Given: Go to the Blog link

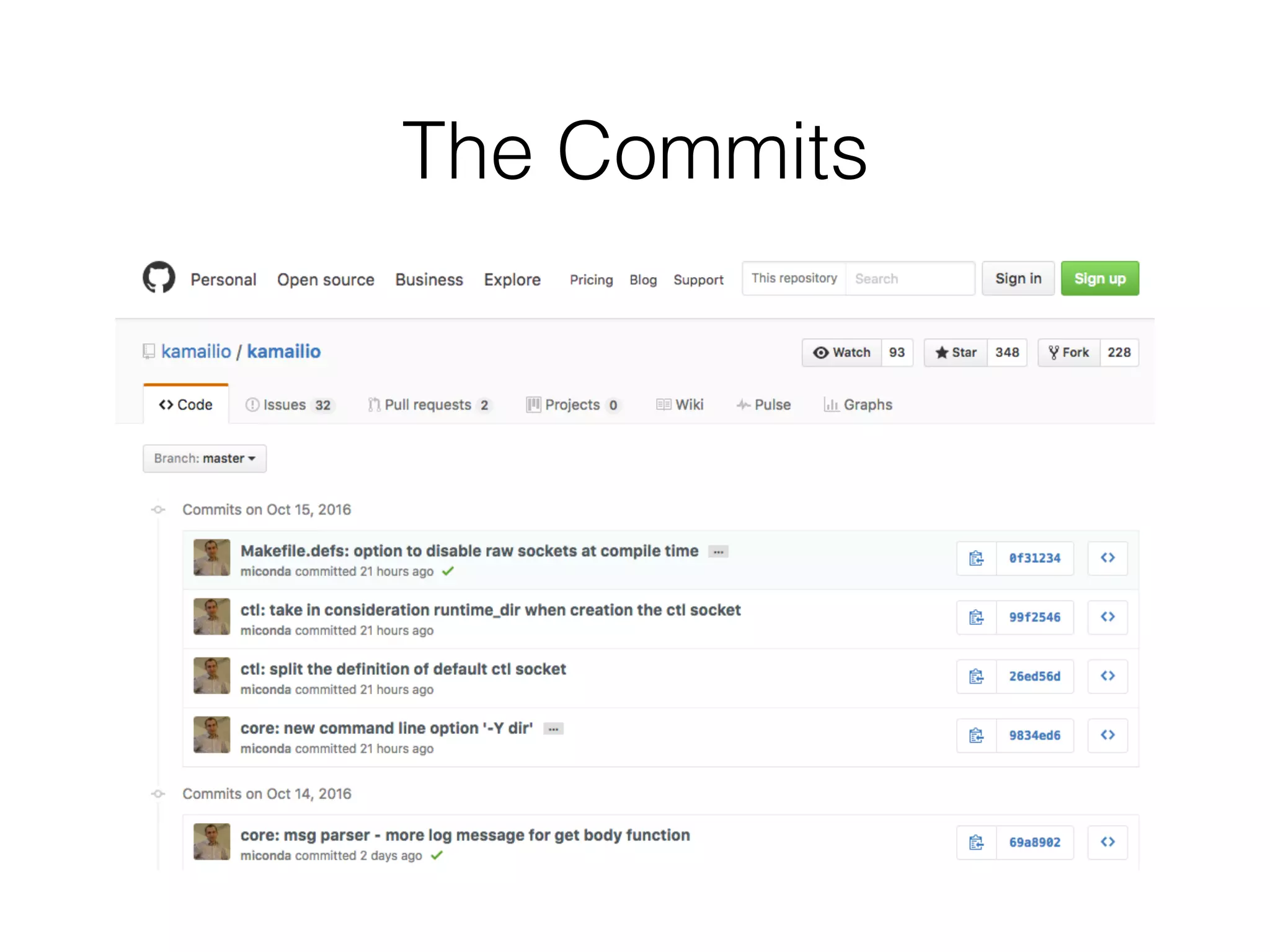Looking at the screenshot, I should (643, 280).
